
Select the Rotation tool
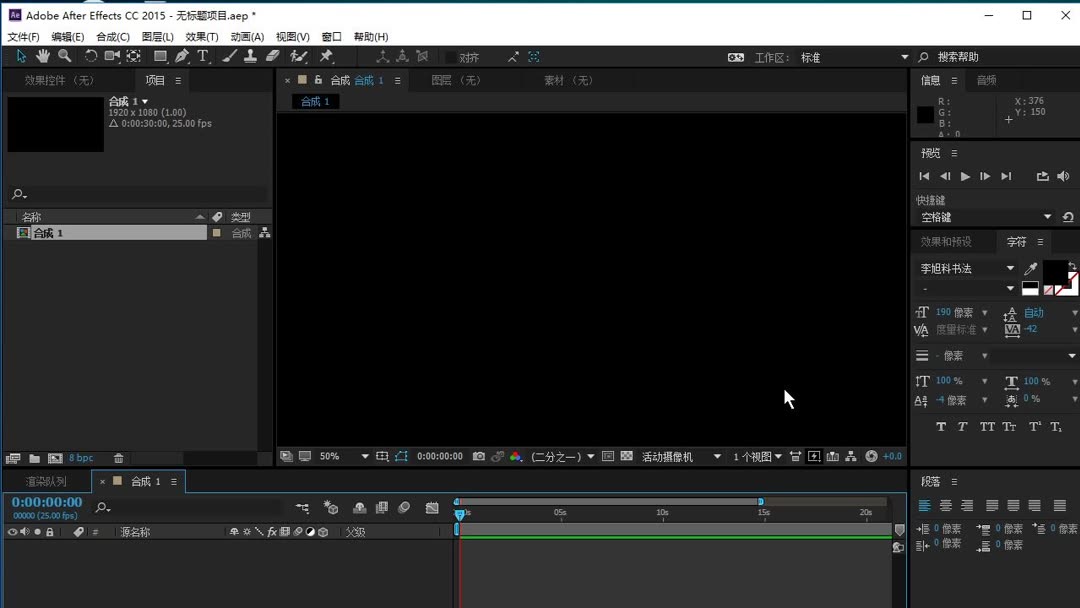tap(90, 56)
